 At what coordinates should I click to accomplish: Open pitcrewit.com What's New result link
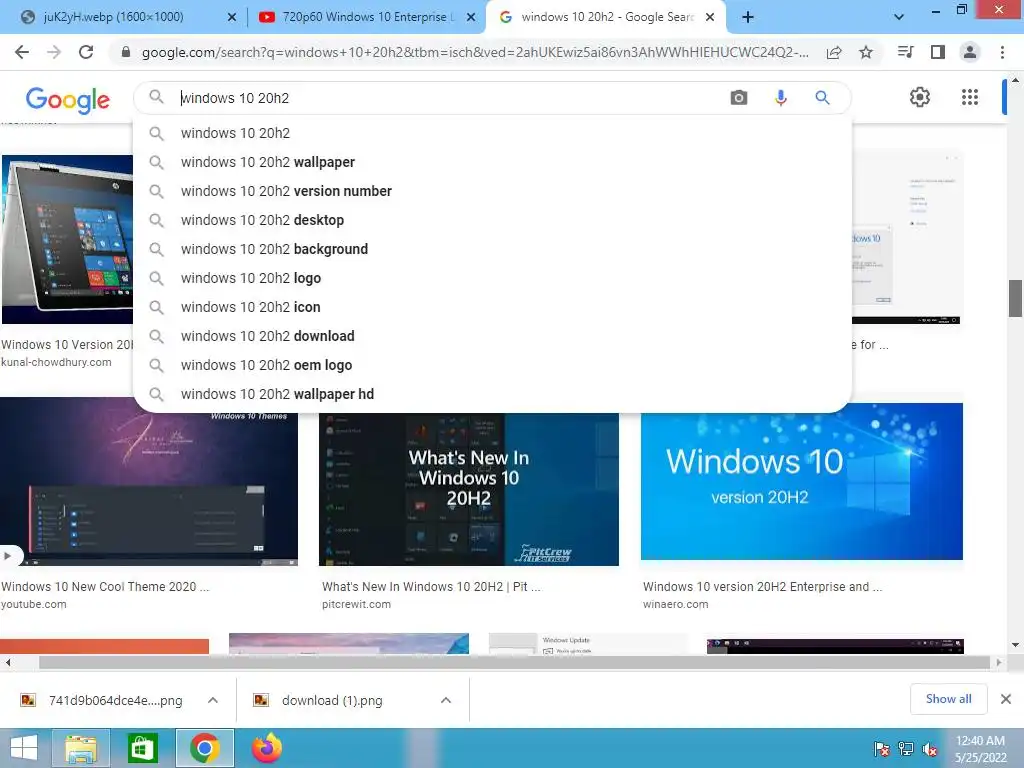pyautogui.click(x=431, y=595)
